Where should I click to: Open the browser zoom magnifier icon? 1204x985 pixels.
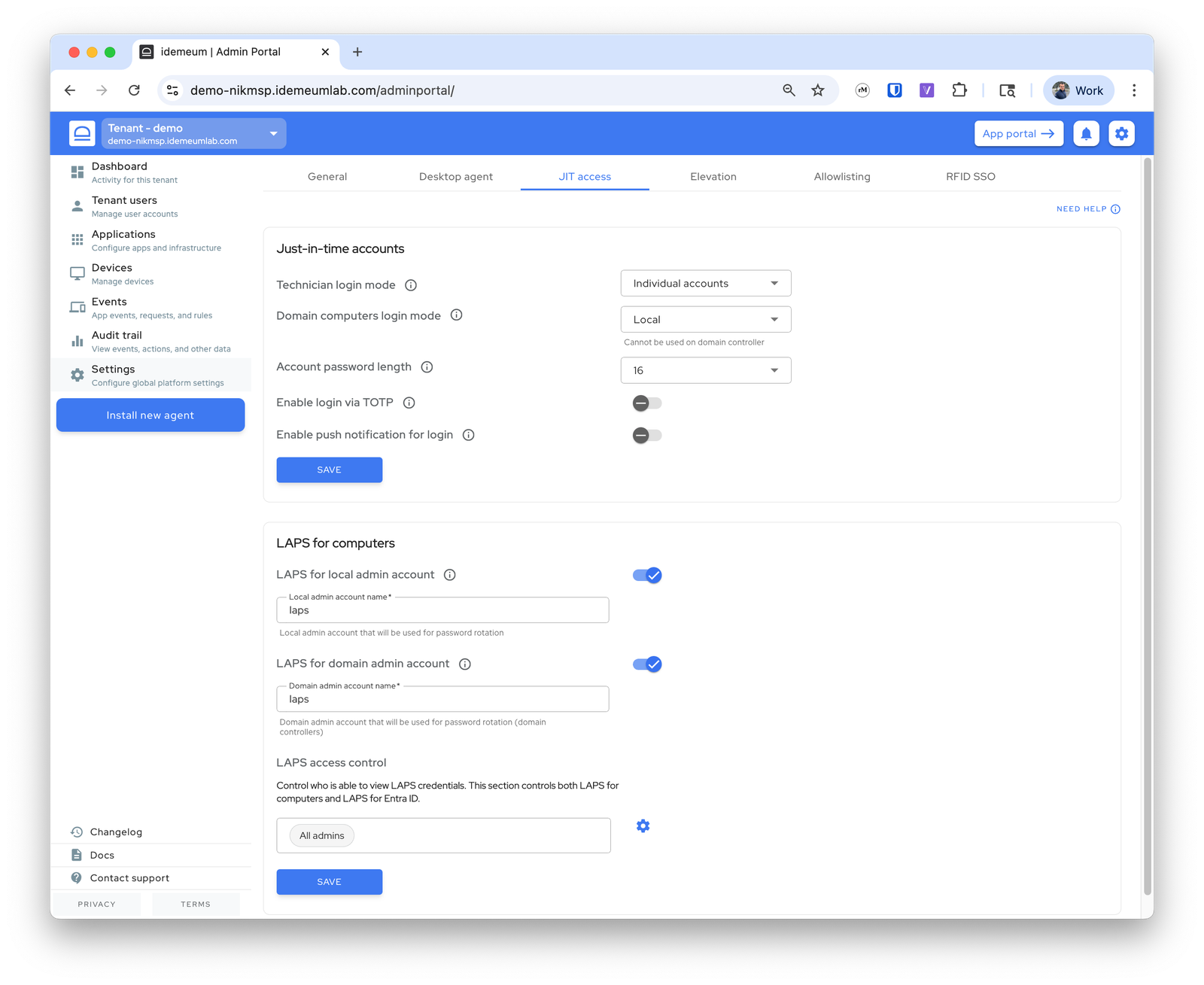pyautogui.click(x=789, y=90)
